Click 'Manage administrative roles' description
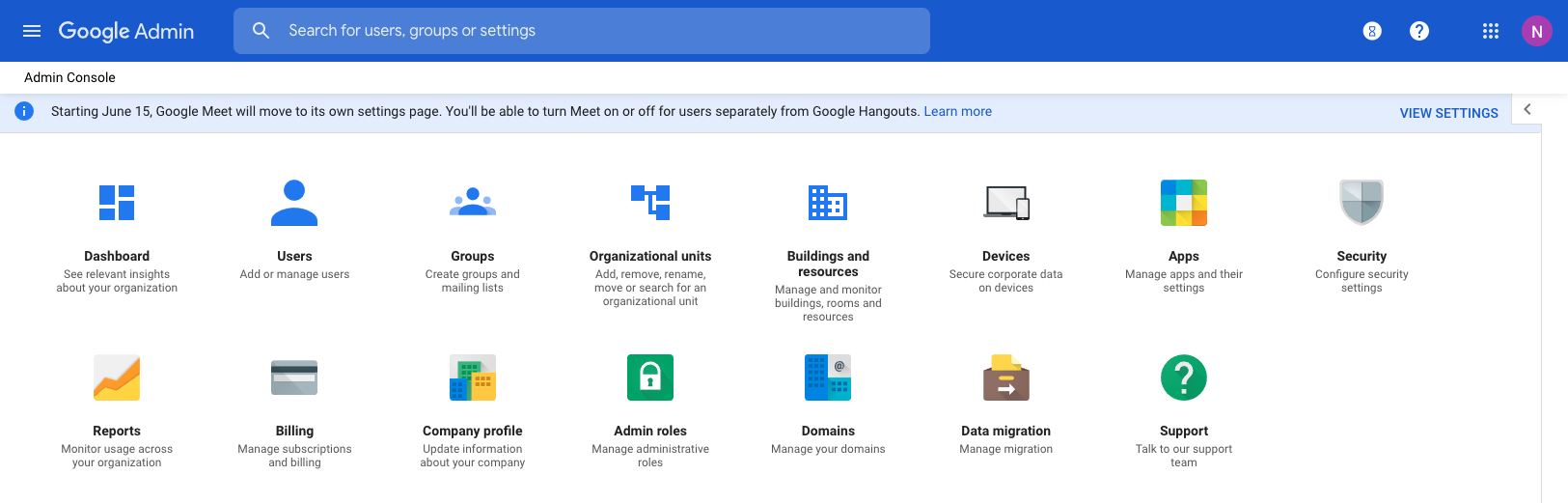1568x503 pixels. point(650,456)
